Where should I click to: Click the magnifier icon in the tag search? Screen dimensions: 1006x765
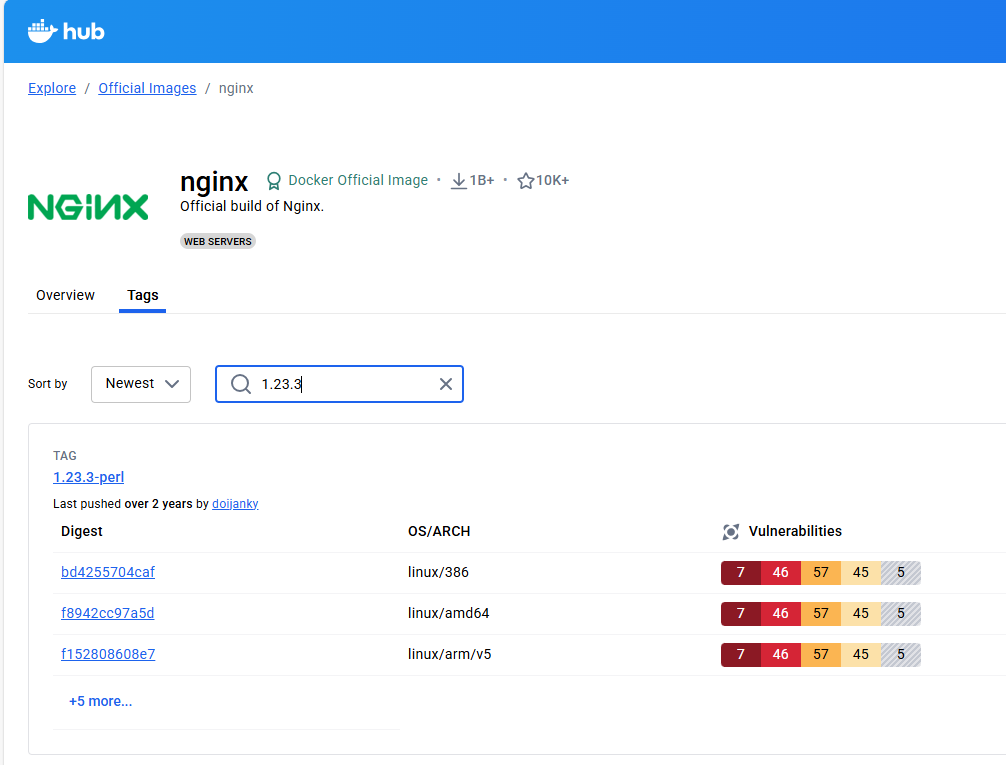point(241,384)
